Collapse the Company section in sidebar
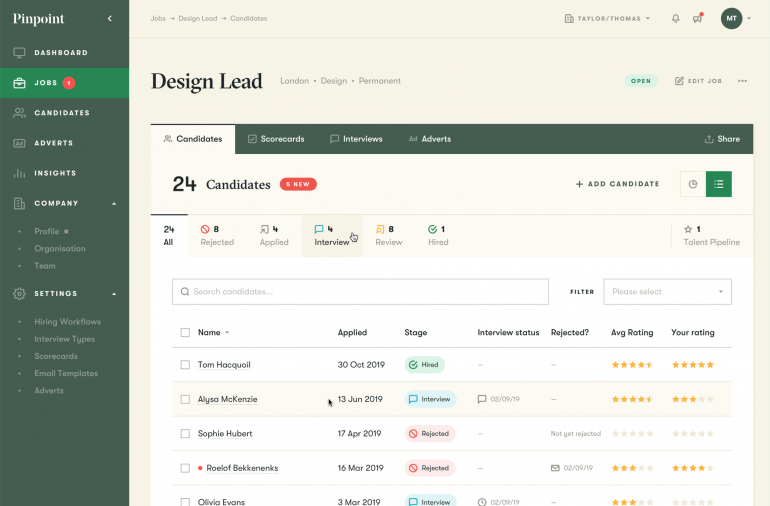This screenshot has height=506, width=770. tap(114, 204)
